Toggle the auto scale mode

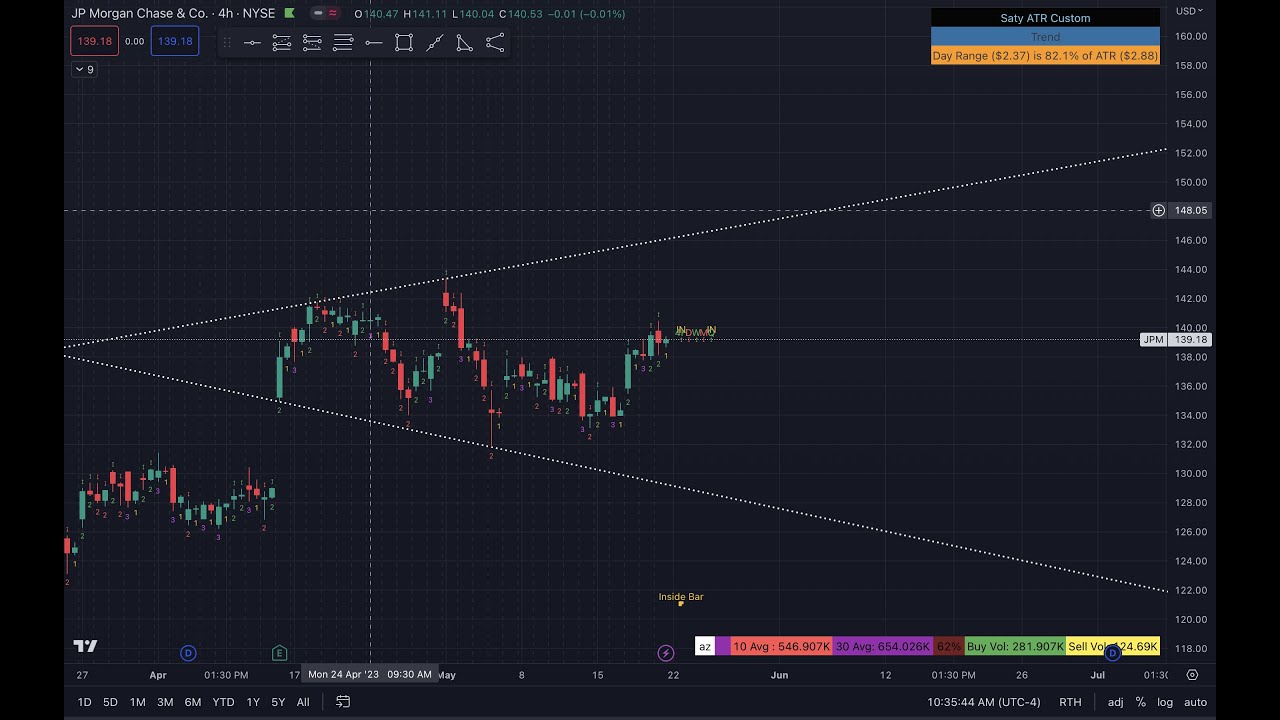(x=1195, y=702)
